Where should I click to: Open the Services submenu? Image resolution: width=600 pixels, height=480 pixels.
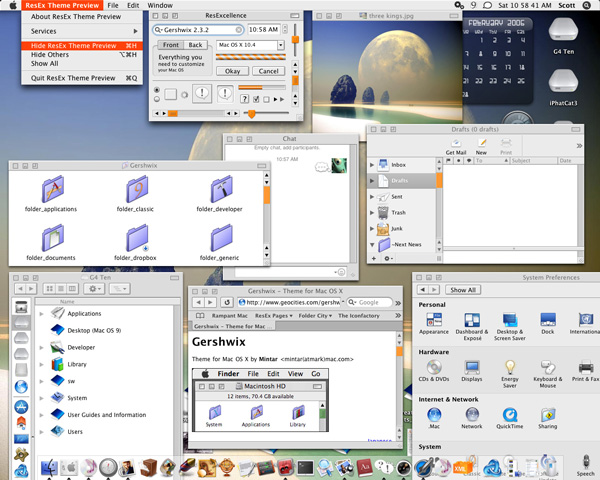pos(82,31)
